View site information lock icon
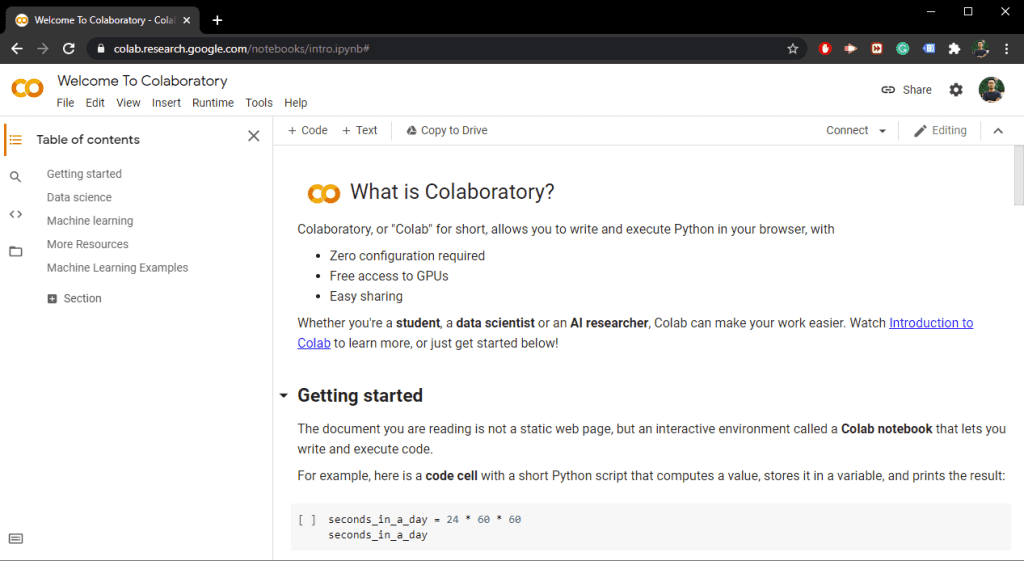The image size is (1024, 561). click(101, 49)
